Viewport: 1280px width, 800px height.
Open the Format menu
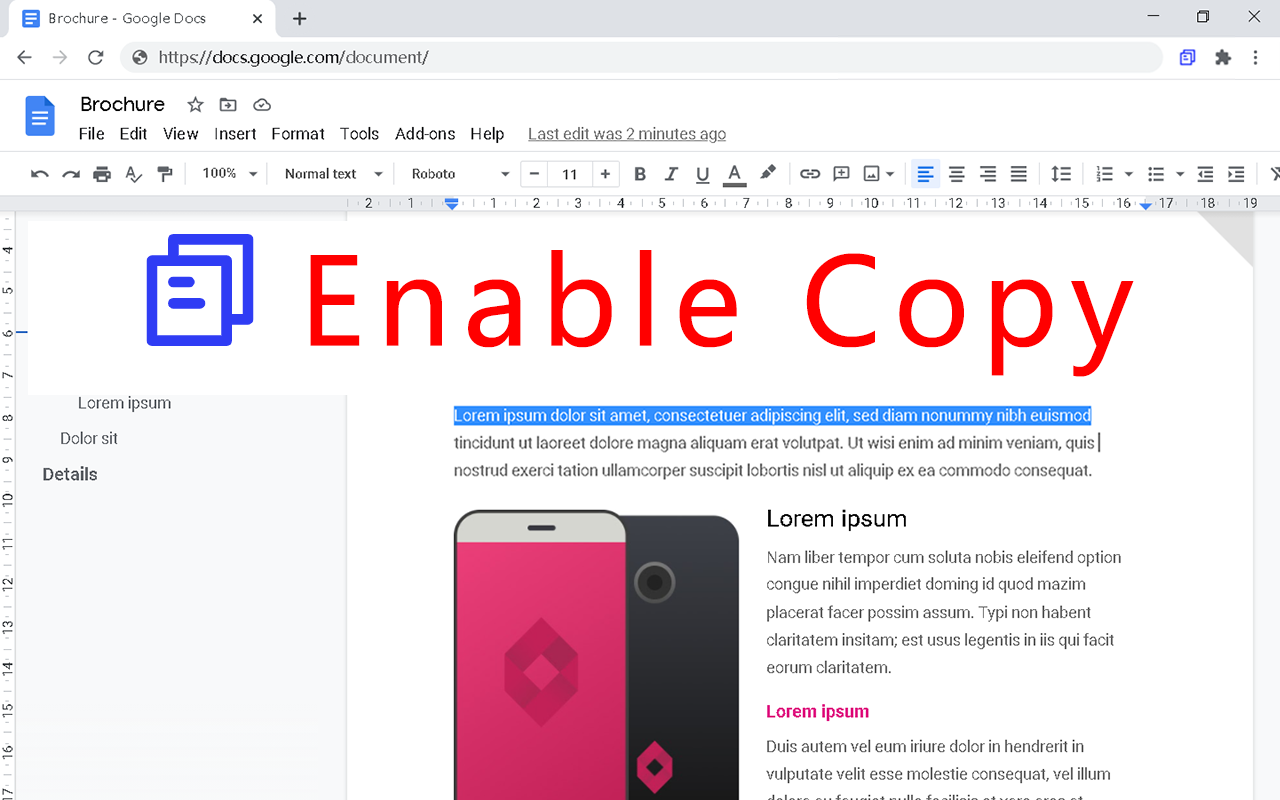pos(298,134)
